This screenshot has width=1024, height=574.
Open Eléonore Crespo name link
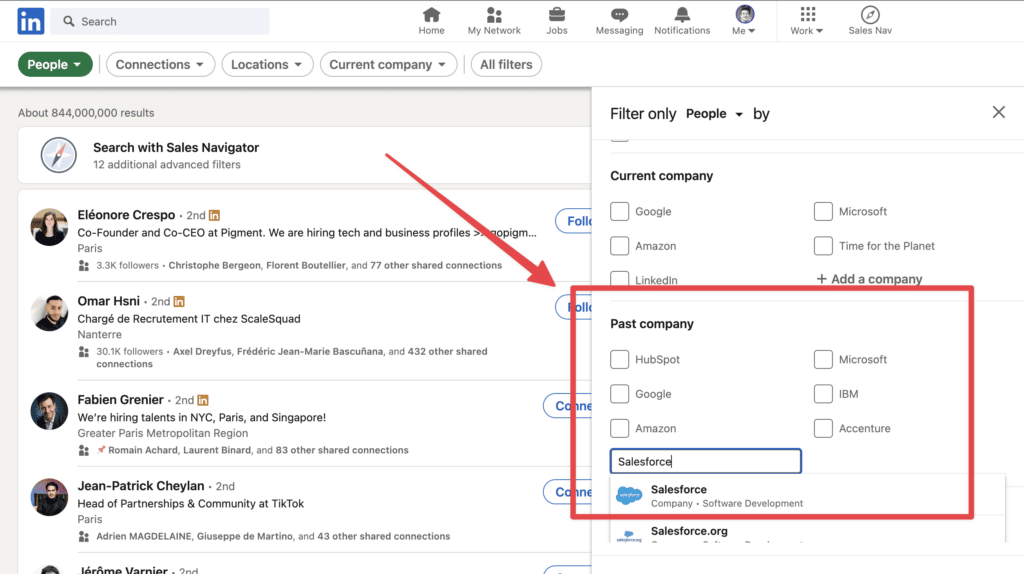[x=126, y=215]
